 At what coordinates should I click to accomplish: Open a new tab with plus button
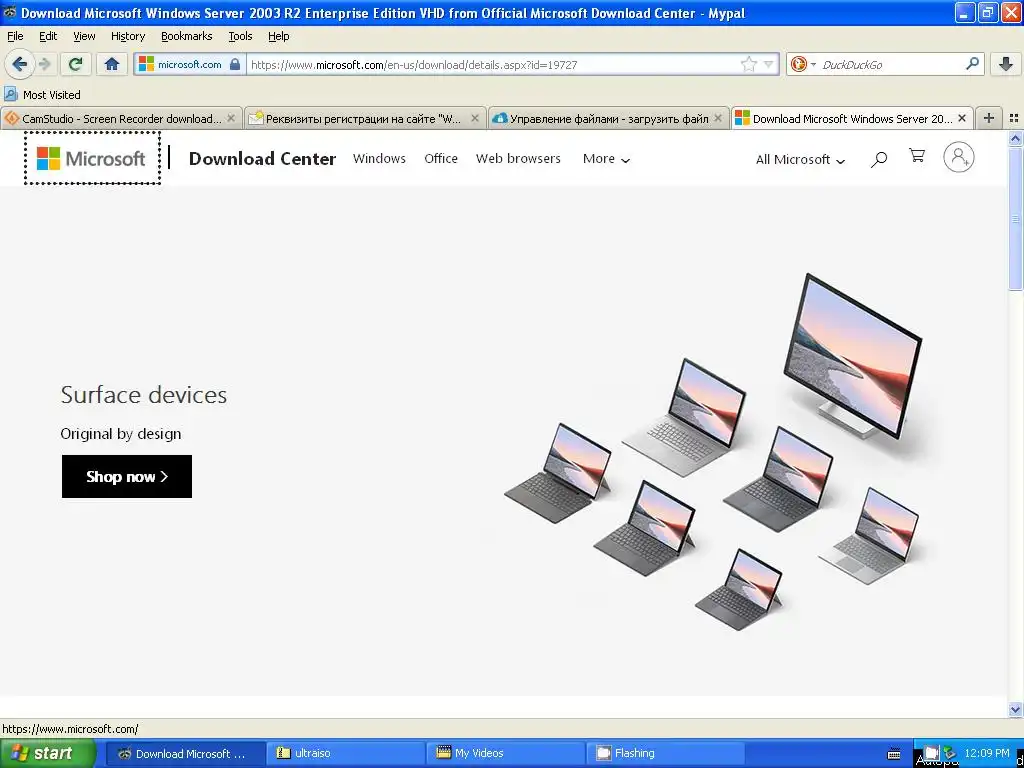click(989, 118)
